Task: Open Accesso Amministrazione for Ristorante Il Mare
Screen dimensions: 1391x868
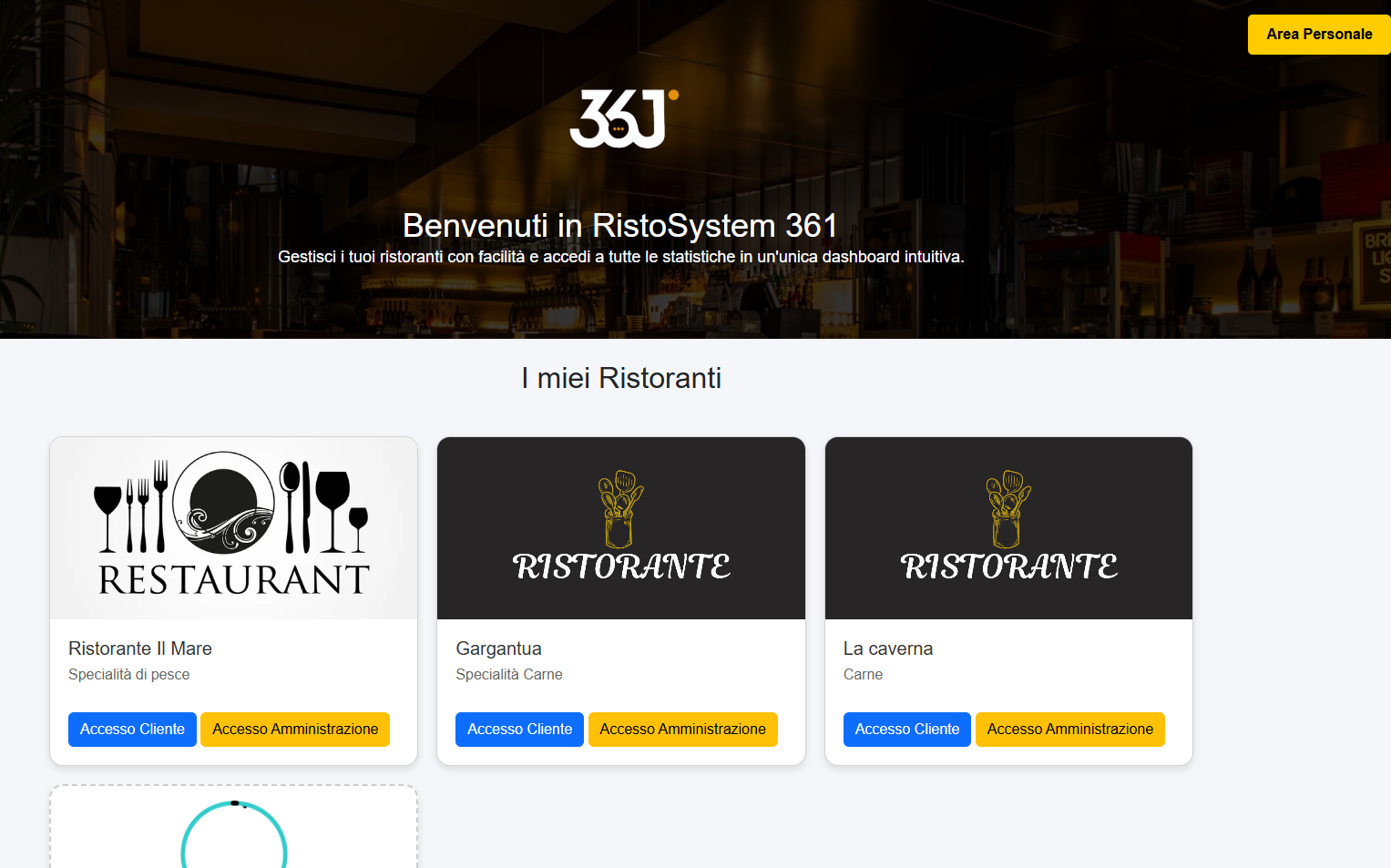Action: 294,729
